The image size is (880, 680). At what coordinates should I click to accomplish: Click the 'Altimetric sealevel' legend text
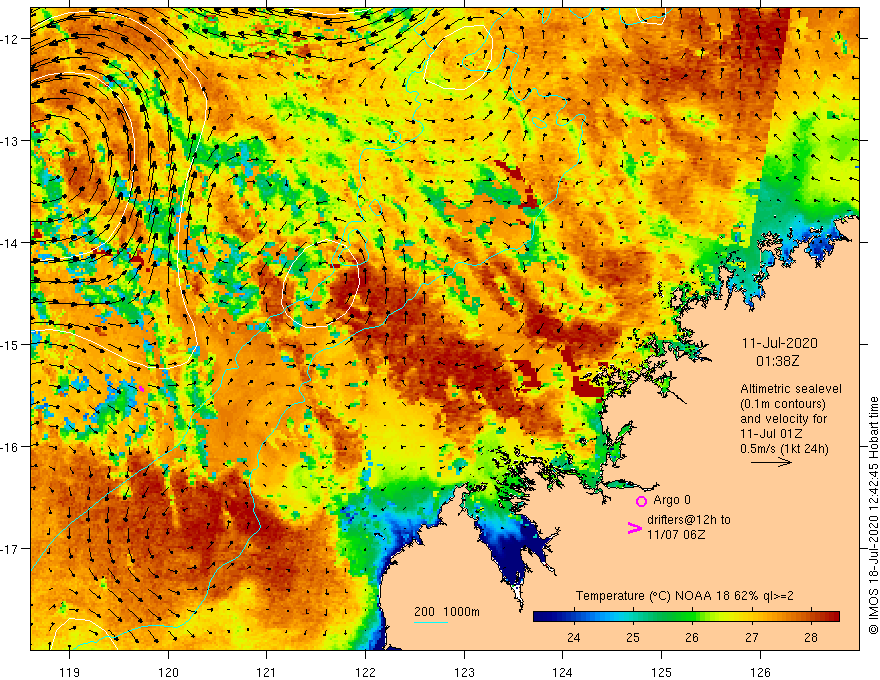791,388
